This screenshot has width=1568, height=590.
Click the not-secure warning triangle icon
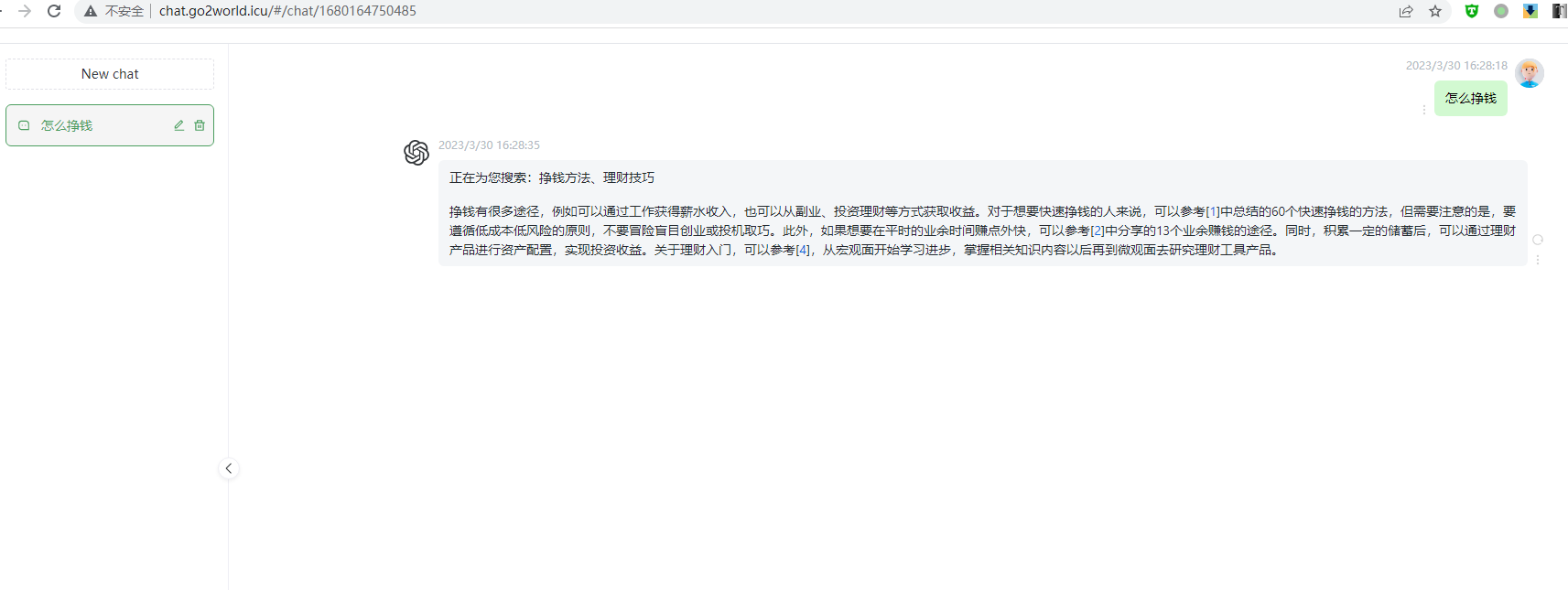pos(91,11)
